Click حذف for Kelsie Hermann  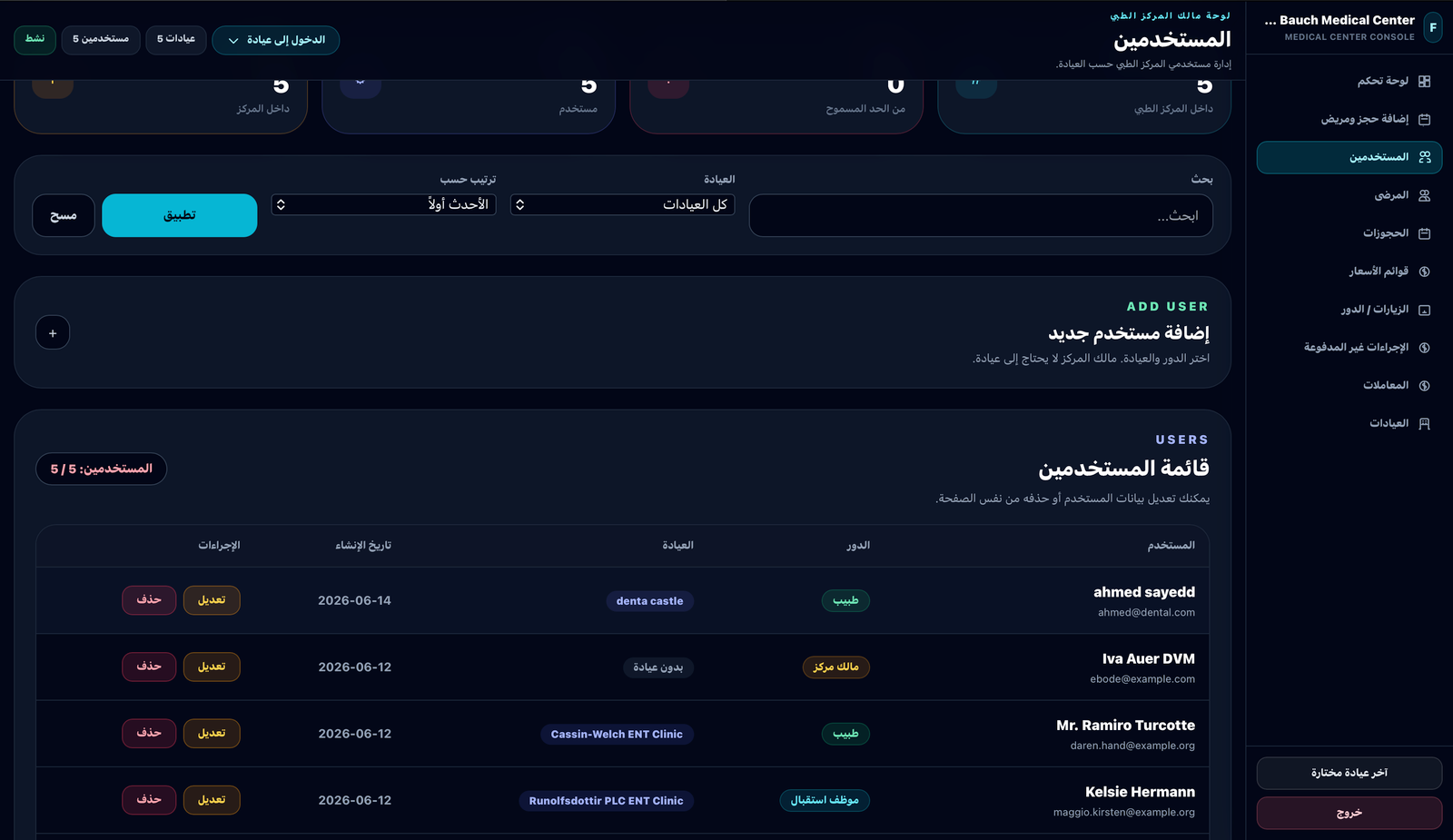[149, 799]
